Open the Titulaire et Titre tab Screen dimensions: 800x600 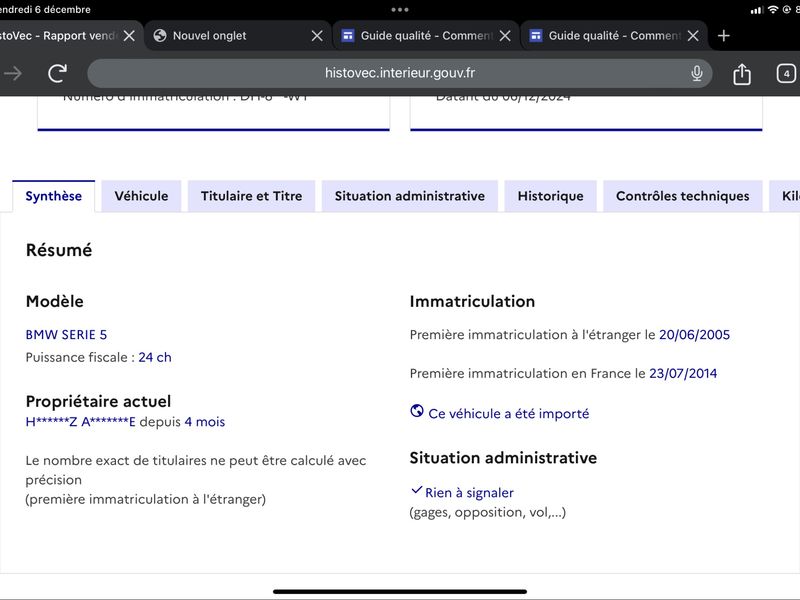point(252,196)
